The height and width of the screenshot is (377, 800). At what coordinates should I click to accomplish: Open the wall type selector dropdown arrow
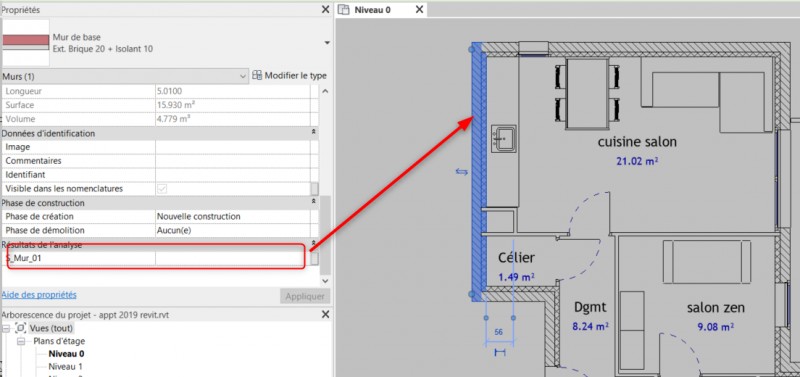point(327,43)
